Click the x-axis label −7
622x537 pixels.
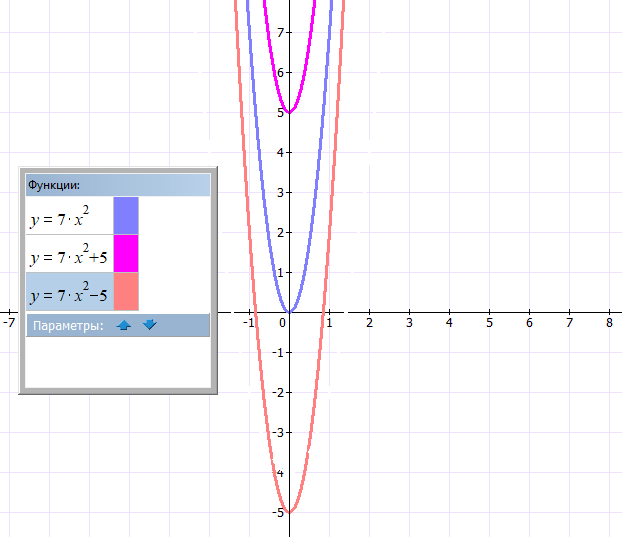(x=8, y=322)
